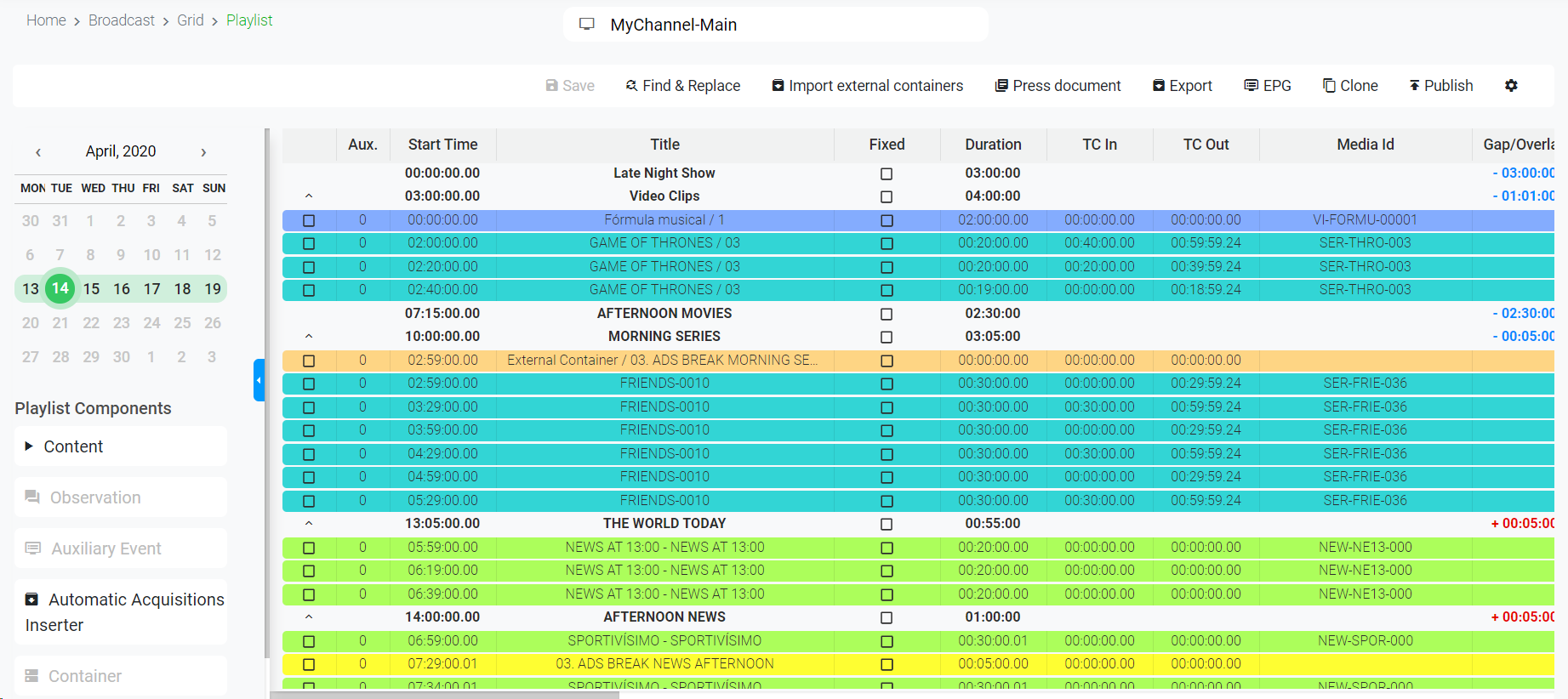Navigate to Broadcast breadcrumb link

coord(122,20)
